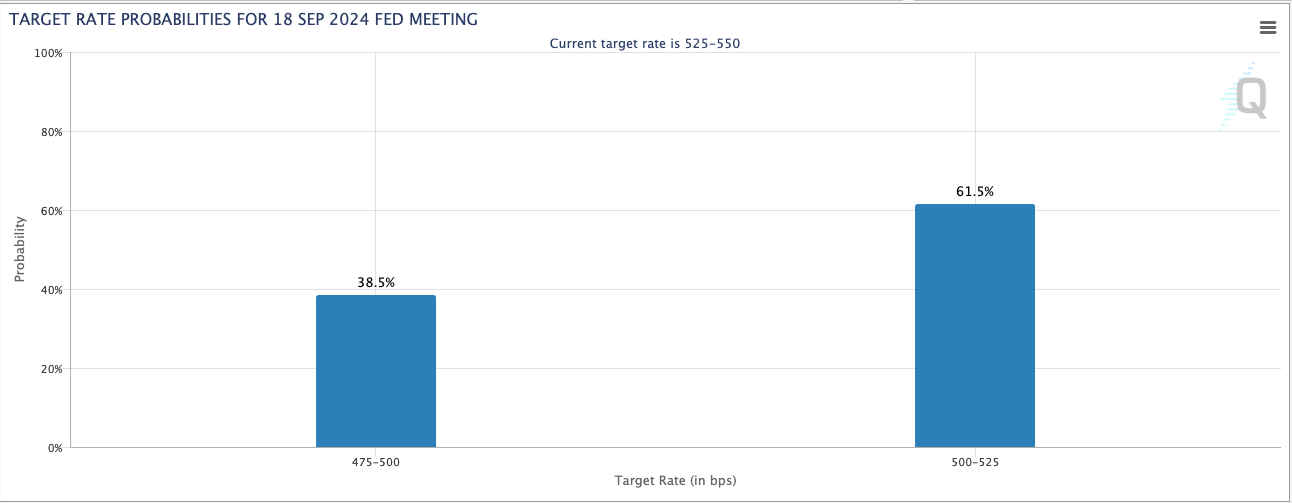The height and width of the screenshot is (503, 1292).
Task: Click the 0% y-axis tick label
Action: point(54,448)
